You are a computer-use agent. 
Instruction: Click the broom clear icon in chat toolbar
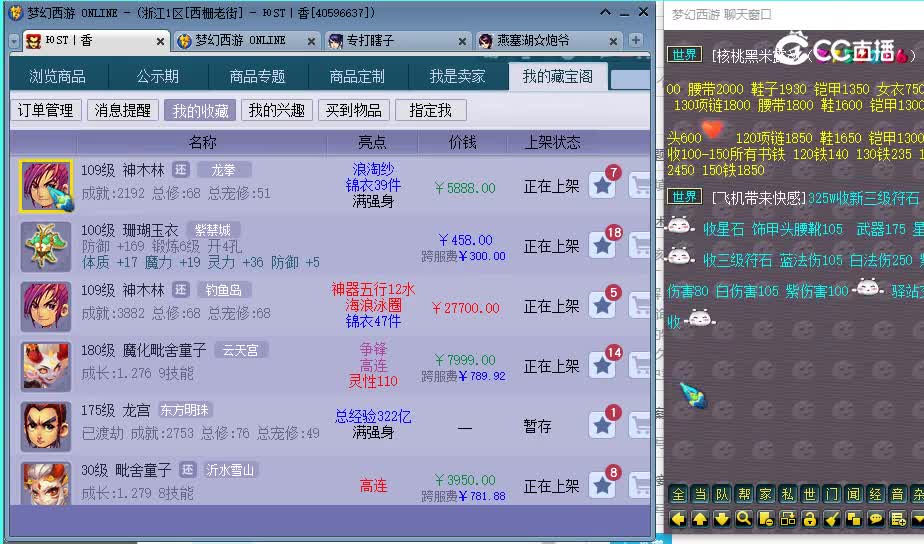831,519
